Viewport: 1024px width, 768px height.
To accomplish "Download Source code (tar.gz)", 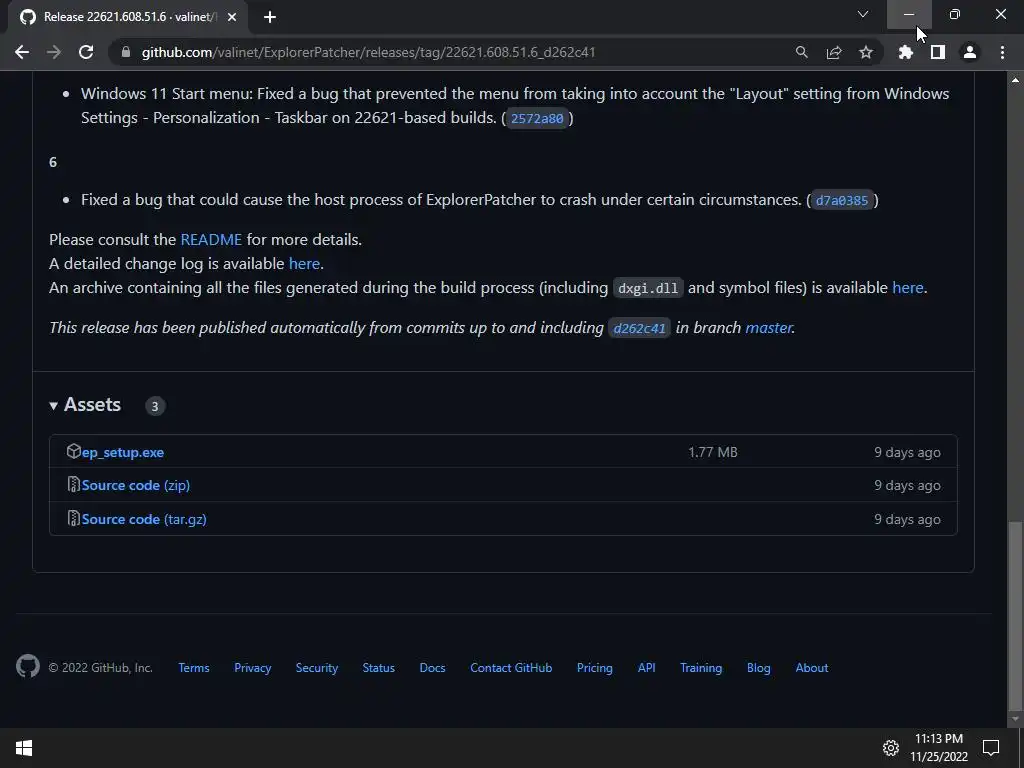I will [x=144, y=519].
